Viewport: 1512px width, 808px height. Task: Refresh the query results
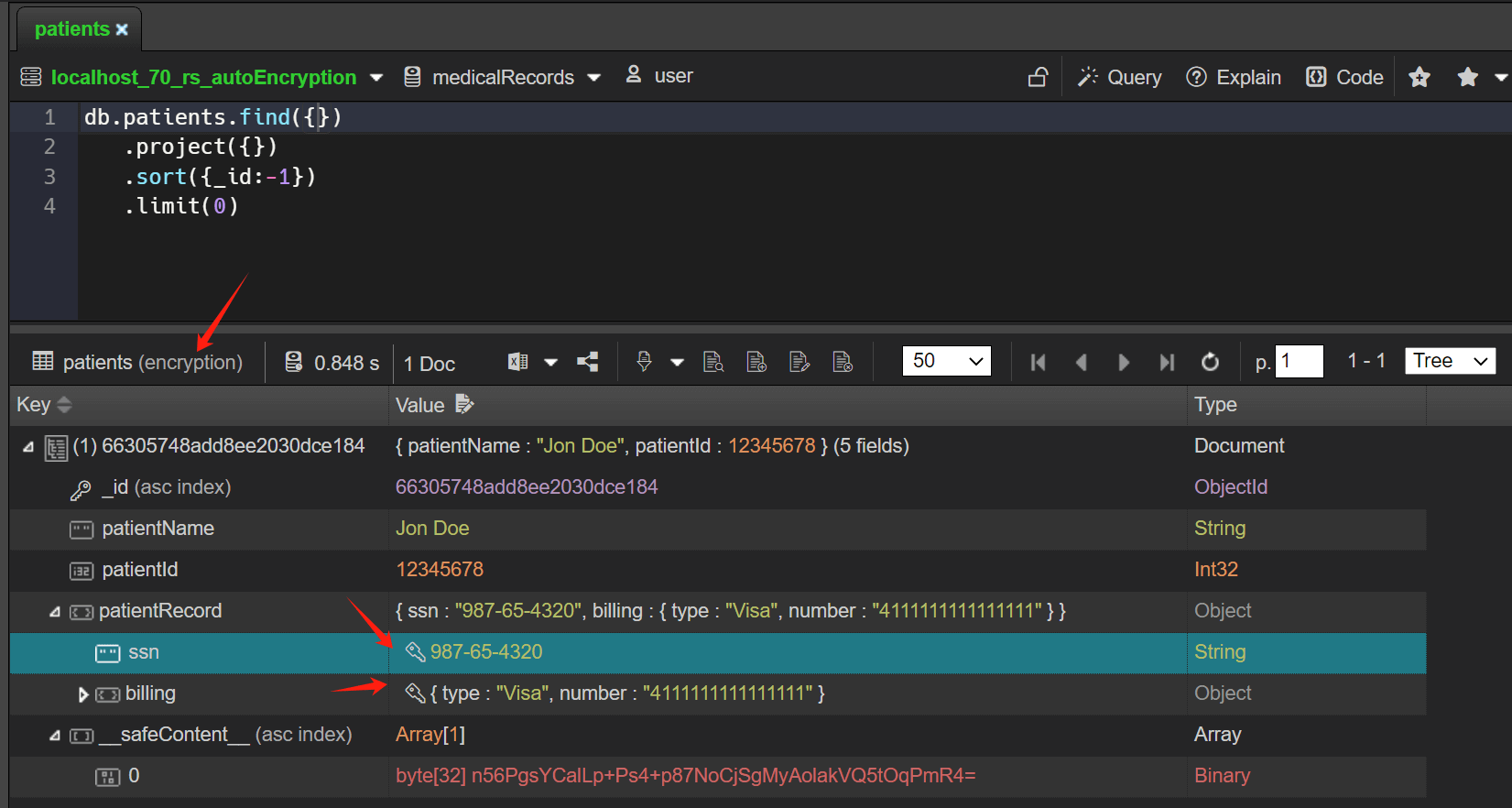(x=1210, y=363)
